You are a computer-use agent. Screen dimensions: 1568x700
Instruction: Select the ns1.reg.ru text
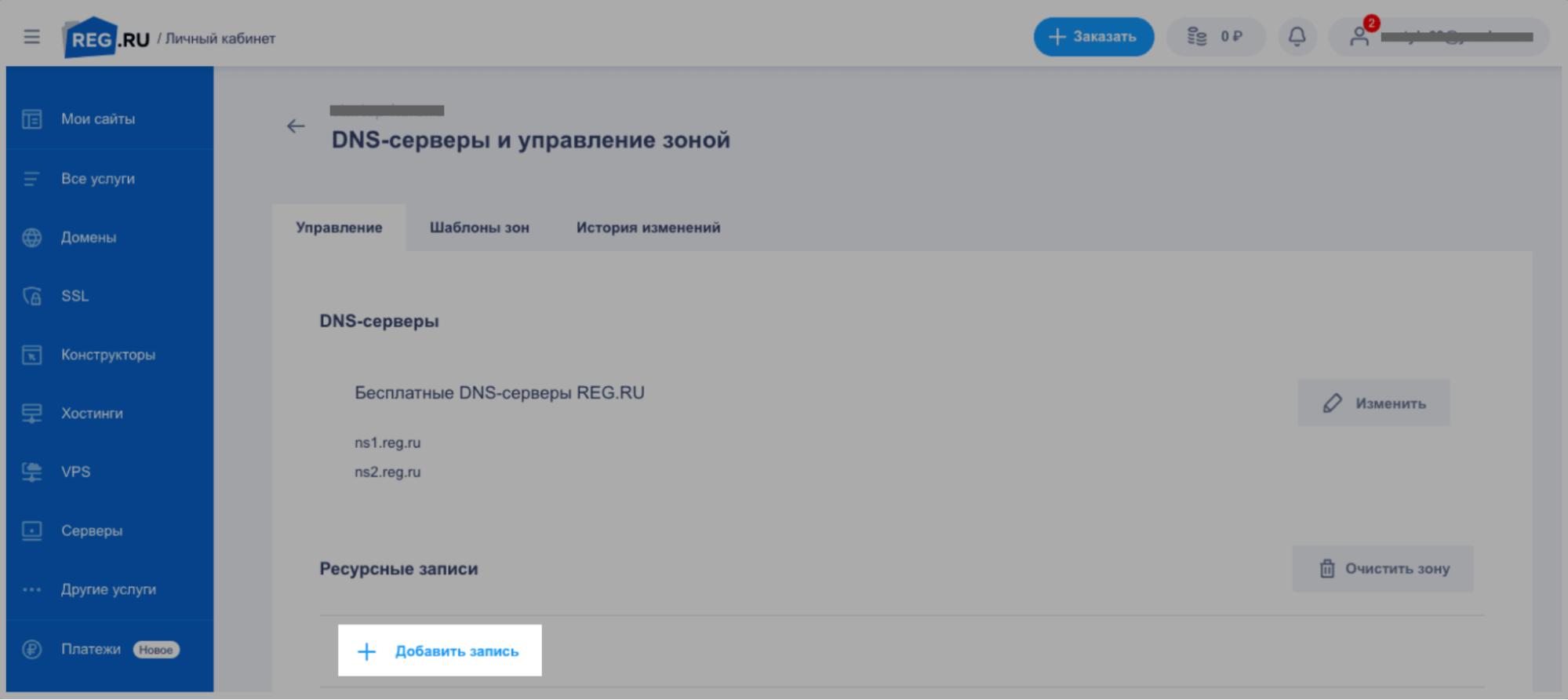(x=387, y=443)
